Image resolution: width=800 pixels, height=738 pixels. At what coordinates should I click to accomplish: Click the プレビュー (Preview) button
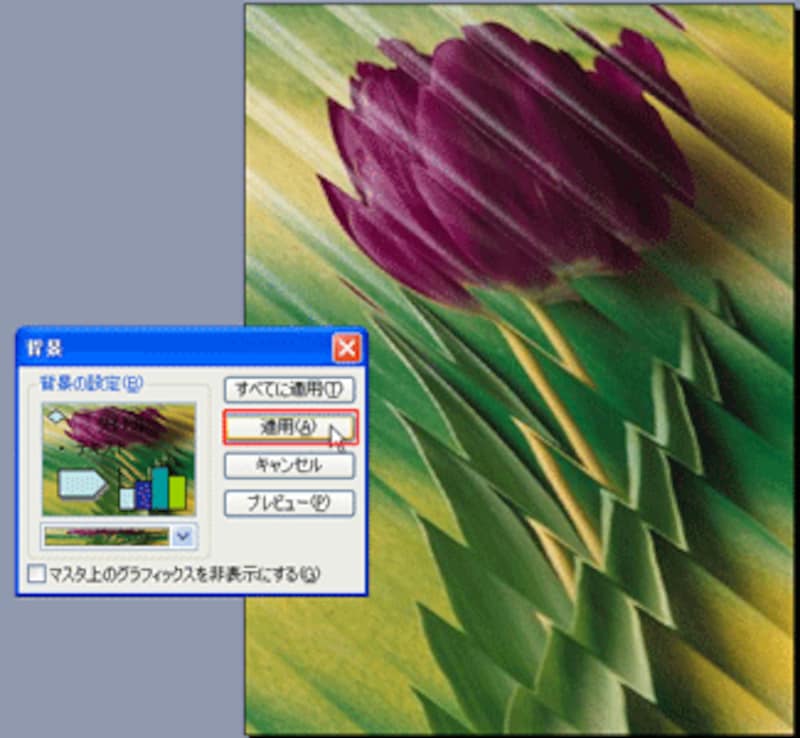click(x=289, y=503)
